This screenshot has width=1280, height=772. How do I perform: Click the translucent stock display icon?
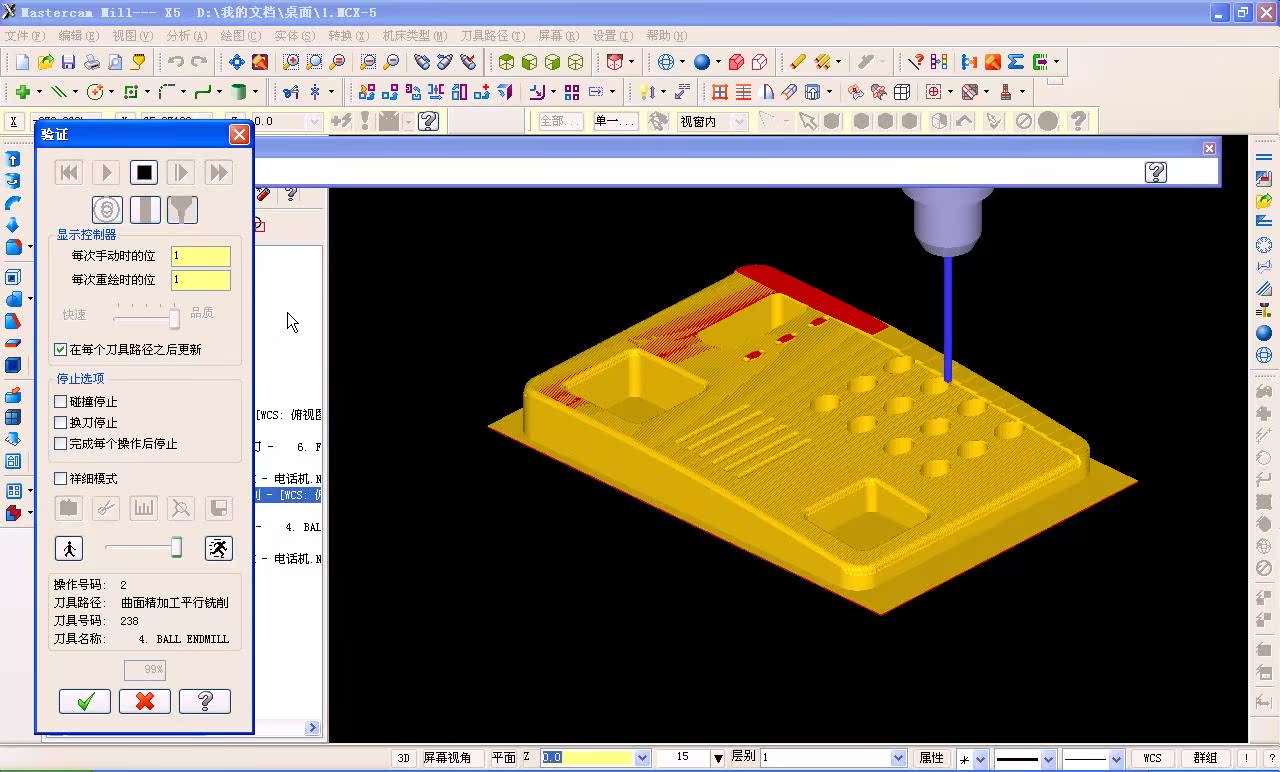[145, 210]
